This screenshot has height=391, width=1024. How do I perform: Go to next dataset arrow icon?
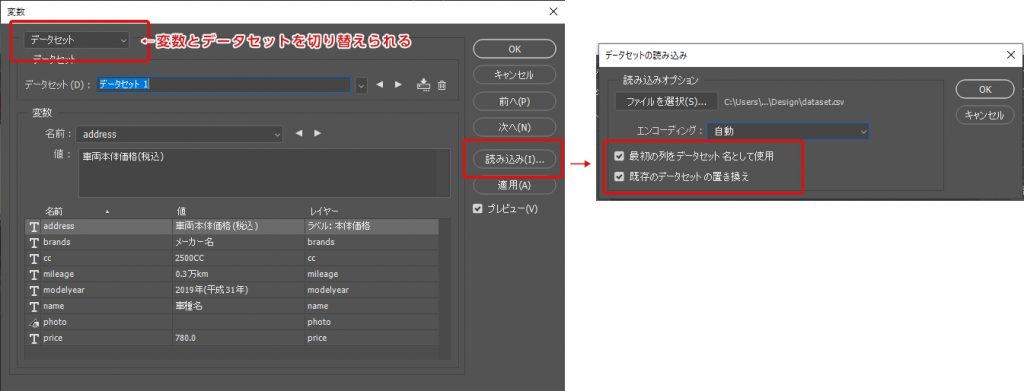398,85
